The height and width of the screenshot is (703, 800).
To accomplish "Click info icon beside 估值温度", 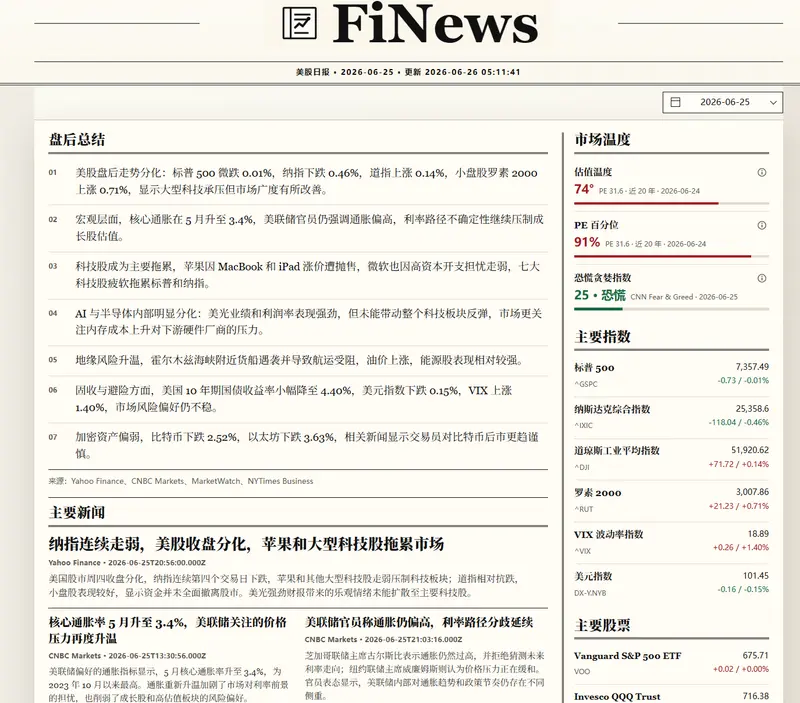I will coord(762,172).
